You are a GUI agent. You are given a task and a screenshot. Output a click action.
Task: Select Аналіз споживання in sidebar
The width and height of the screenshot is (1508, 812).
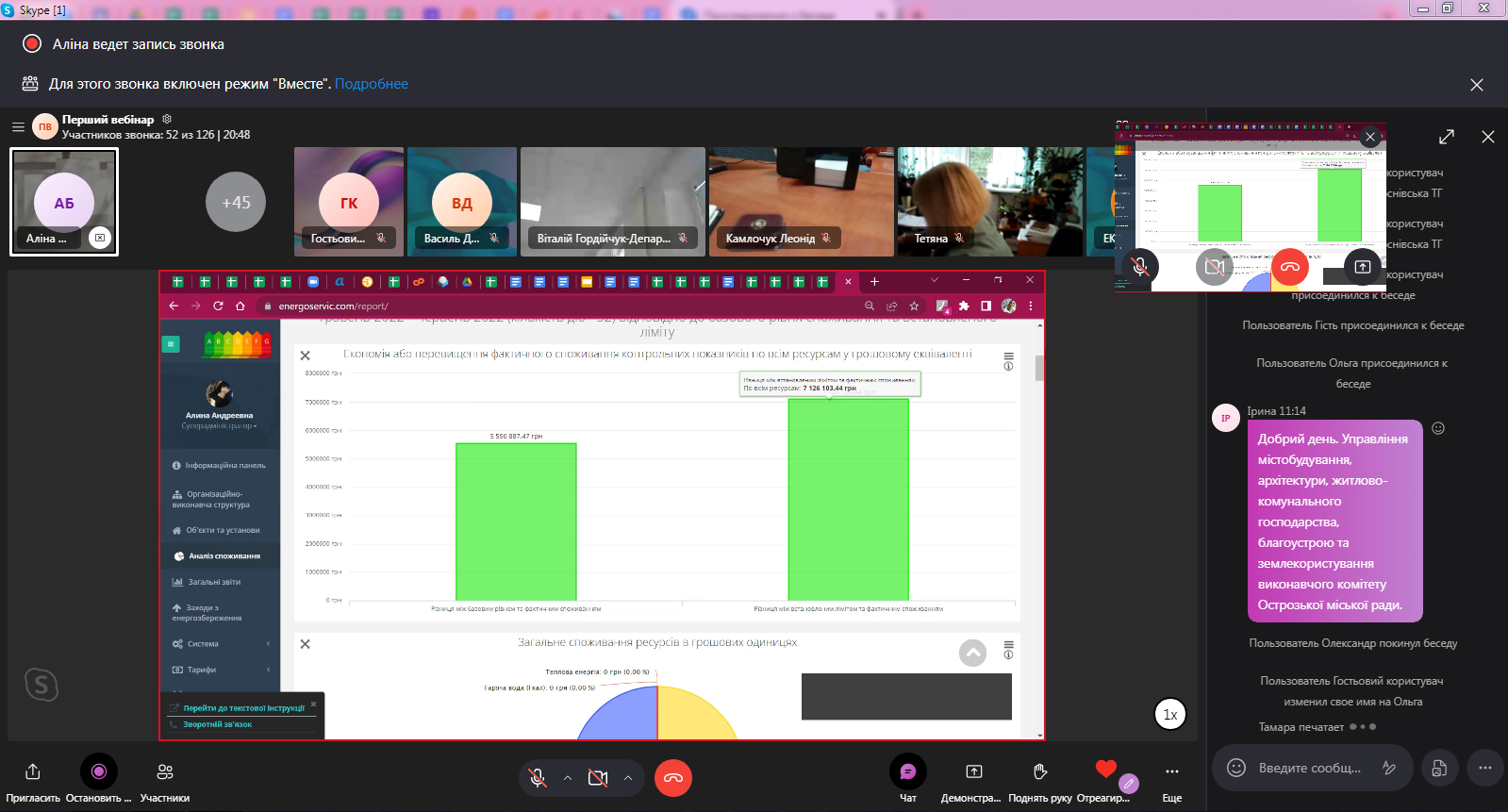pos(221,556)
